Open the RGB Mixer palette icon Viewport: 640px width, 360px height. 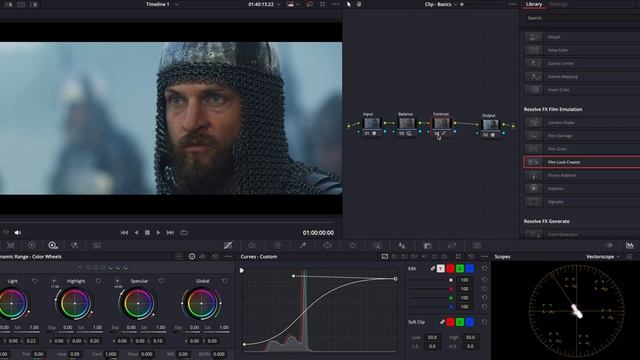pos(74,245)
